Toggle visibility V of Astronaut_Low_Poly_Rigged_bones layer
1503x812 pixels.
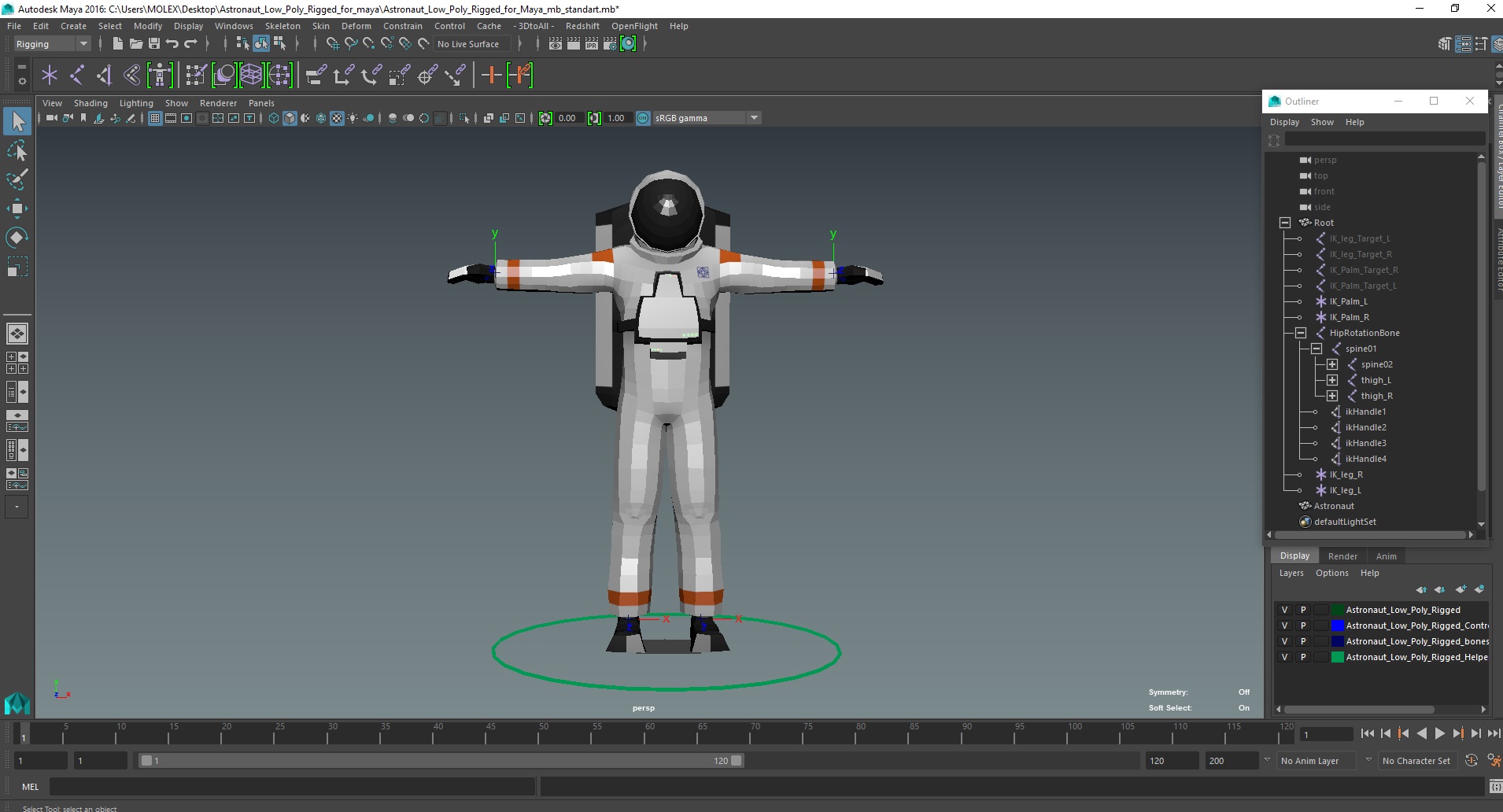tap(1284, 641)
